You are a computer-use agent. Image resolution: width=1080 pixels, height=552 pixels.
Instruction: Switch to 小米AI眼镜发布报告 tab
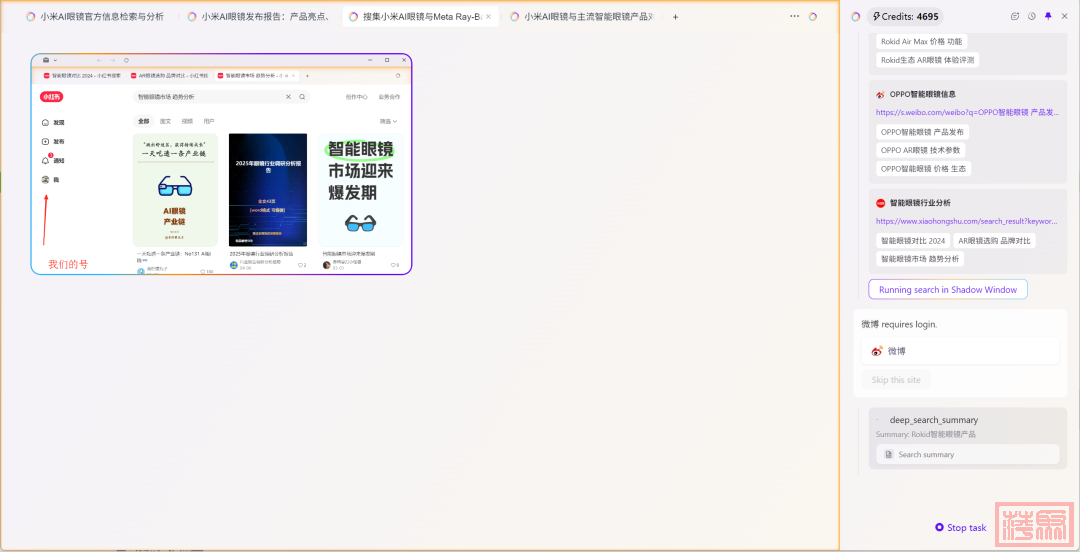pos(262,17)
